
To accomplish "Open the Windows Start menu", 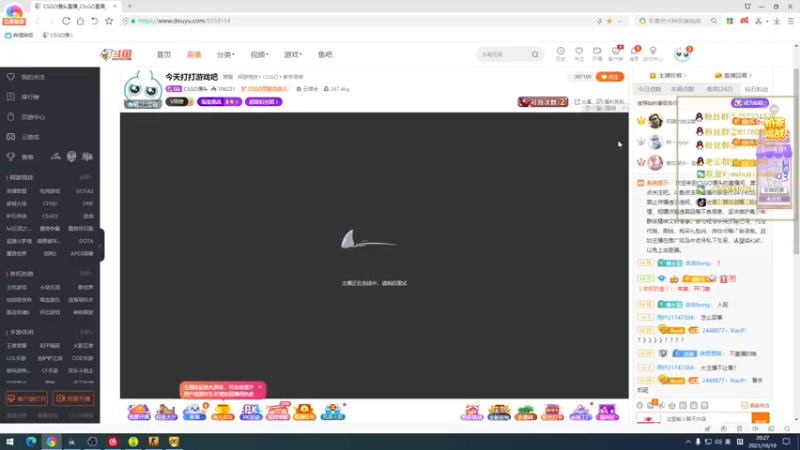I will pyautogui.click(x=10, y=441).
